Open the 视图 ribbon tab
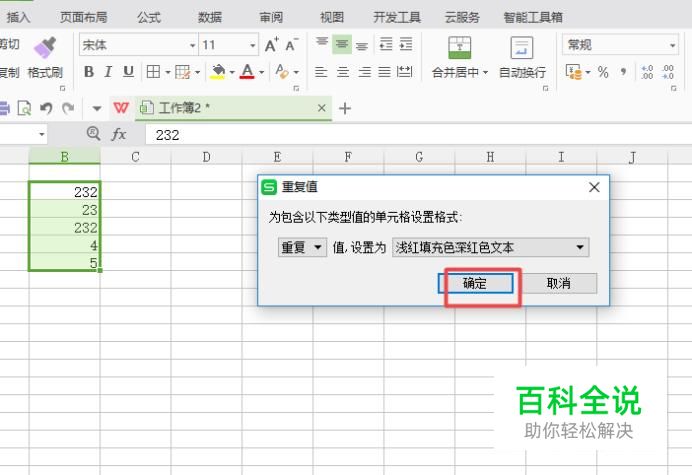This screenshot has height=475, width=692. 332,17
